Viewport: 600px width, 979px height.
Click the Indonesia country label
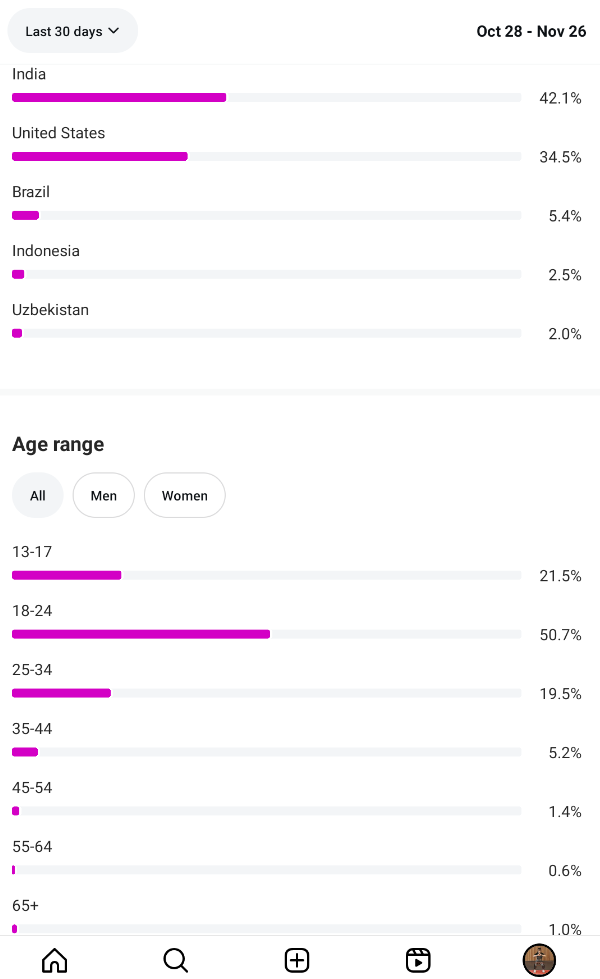46,251
